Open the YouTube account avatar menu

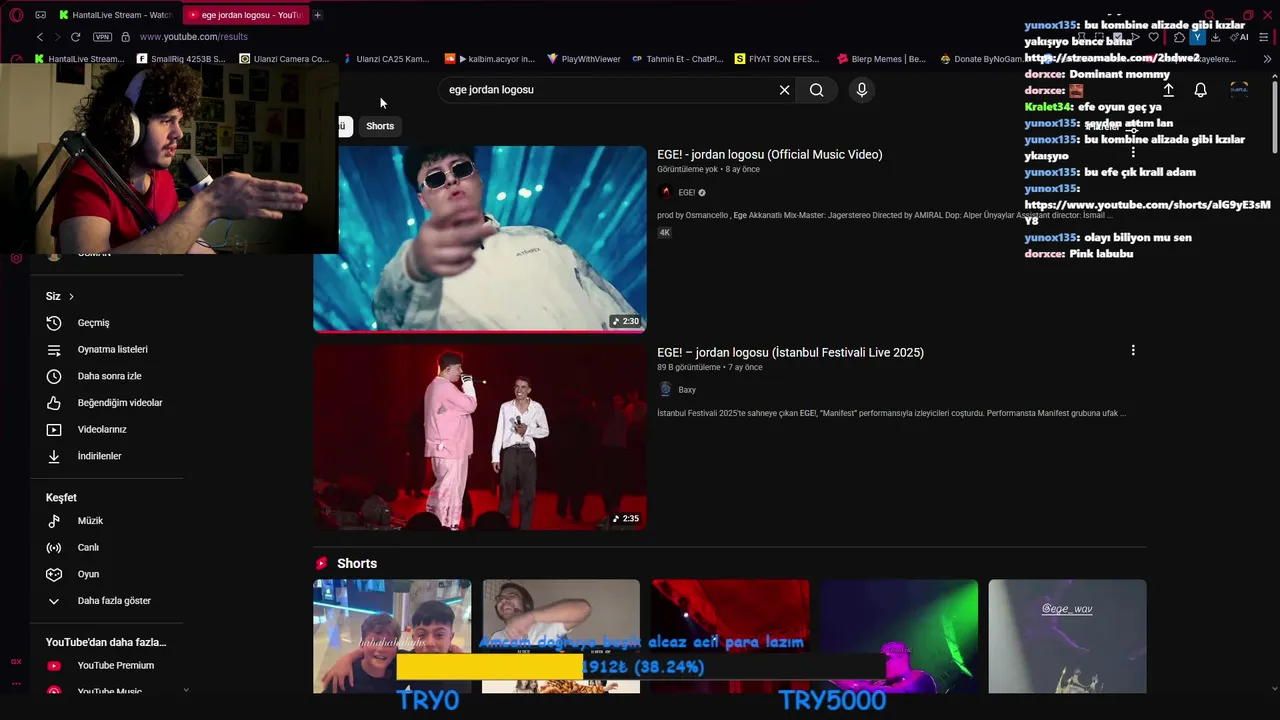1239,90
